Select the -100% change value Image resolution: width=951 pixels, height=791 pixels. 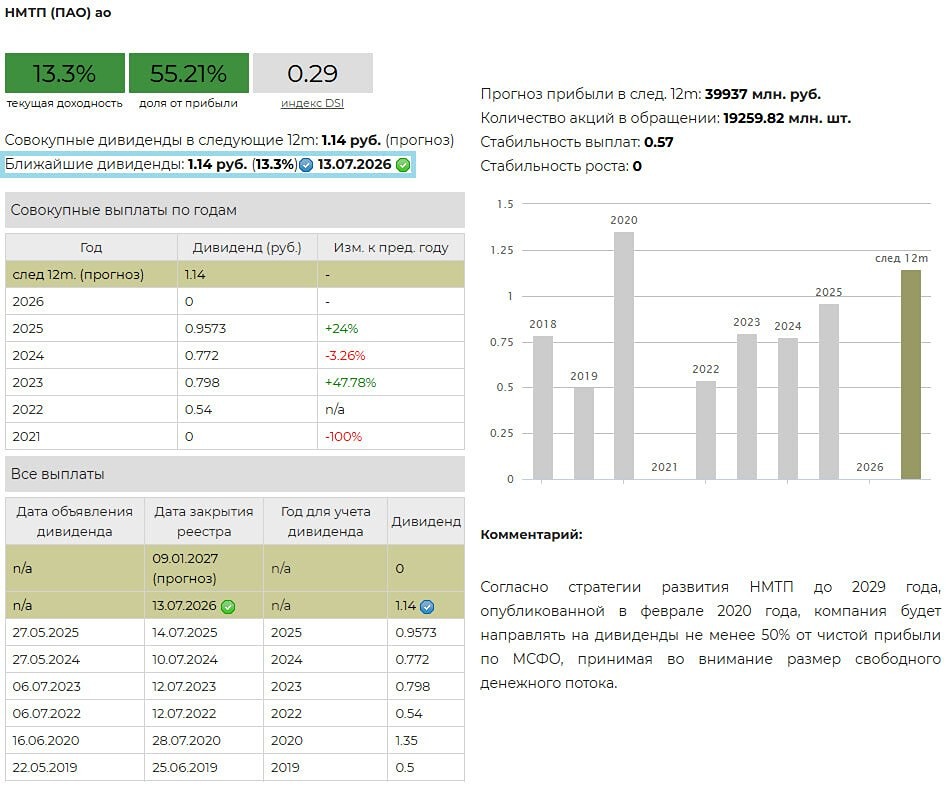pyautogui.click(x=343, y=437)
